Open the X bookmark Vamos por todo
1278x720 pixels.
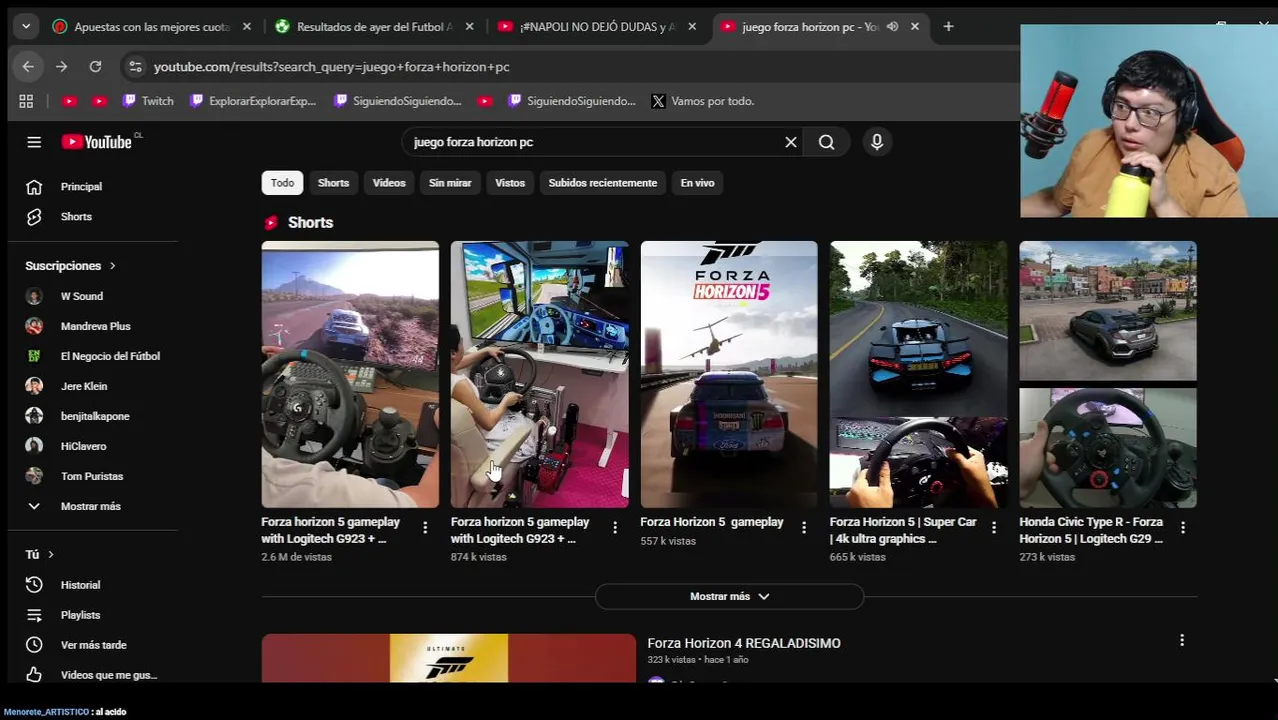[x=703, y=101]
